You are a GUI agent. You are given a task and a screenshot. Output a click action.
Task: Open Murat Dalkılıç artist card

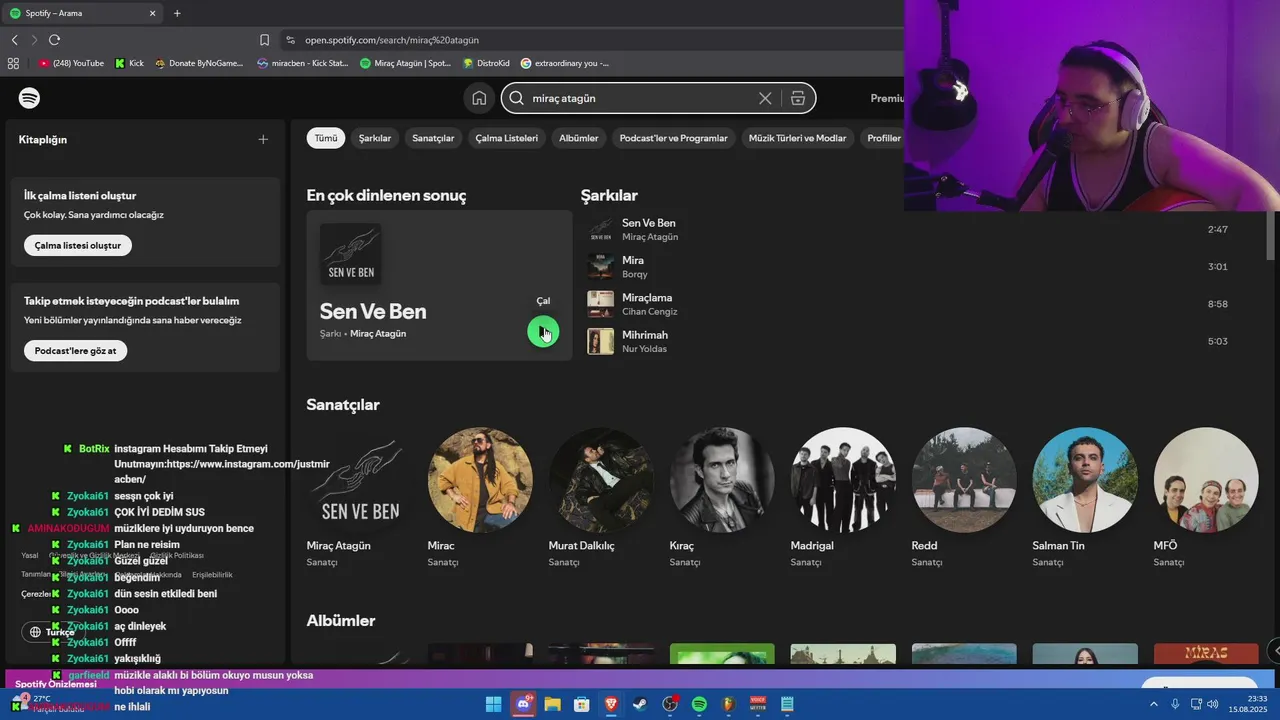(601, 500)
